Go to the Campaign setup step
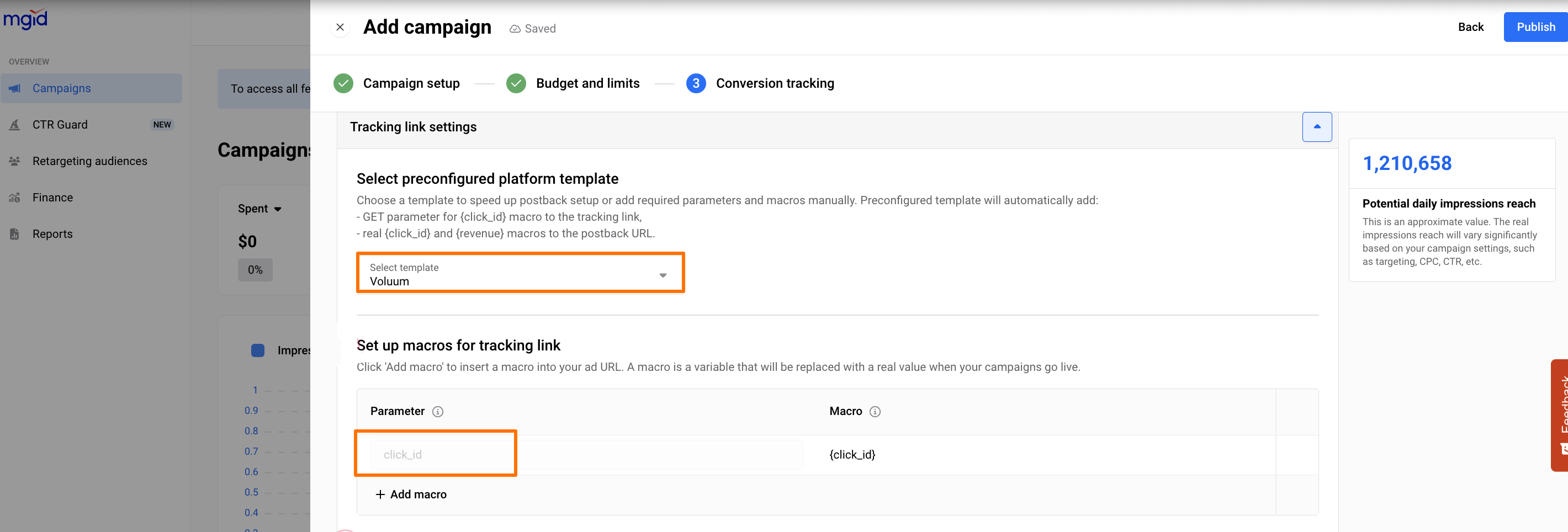Screen dimensions: 1568x532 tap(411, 83)
